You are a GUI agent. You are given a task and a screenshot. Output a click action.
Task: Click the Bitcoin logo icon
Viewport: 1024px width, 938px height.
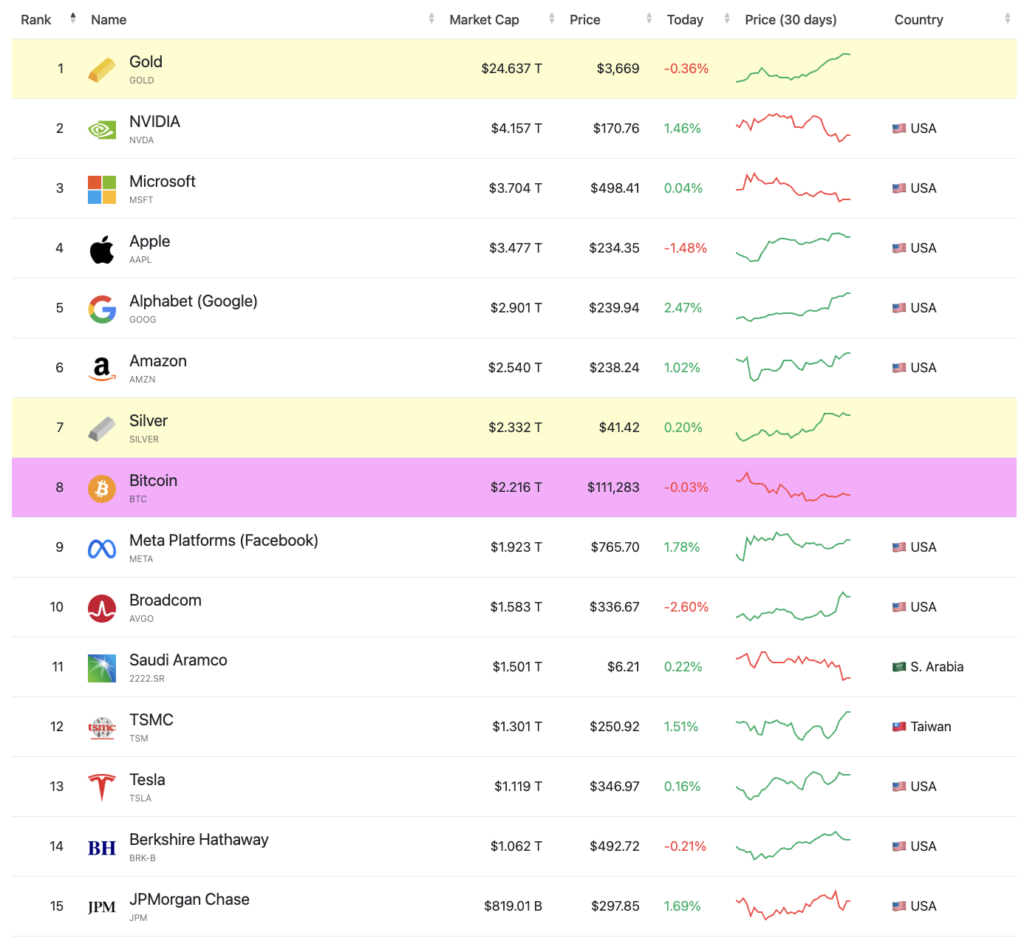[102, 488]
